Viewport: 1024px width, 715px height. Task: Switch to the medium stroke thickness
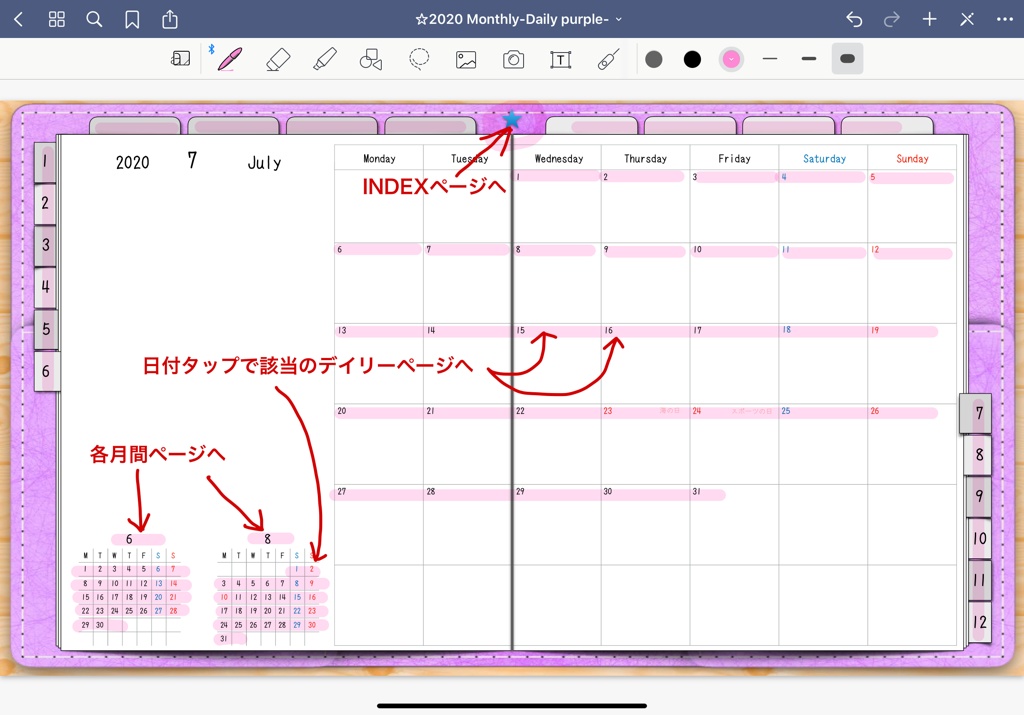(808, 59)
